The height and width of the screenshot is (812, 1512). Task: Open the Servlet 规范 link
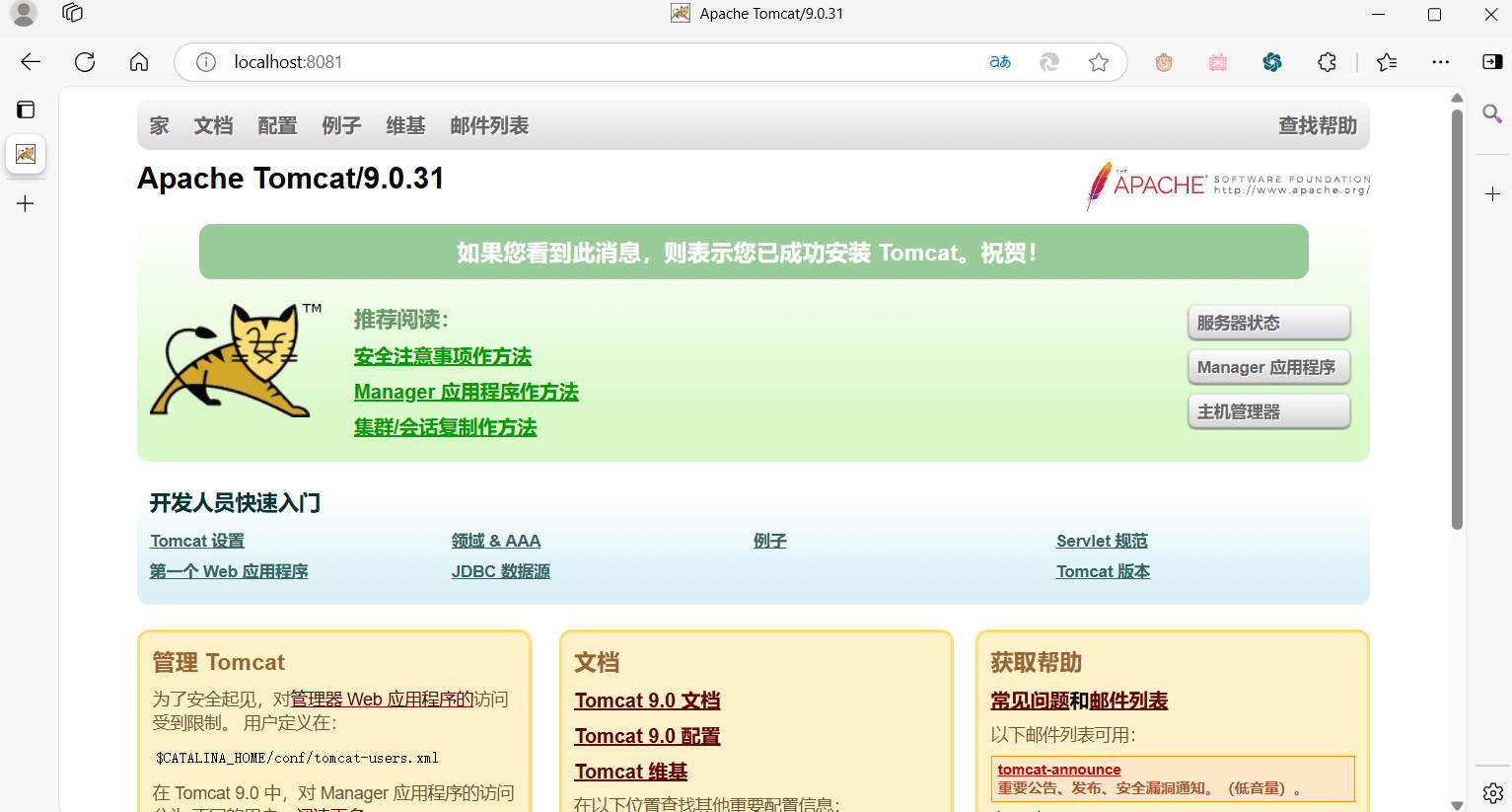point(1102,541)
